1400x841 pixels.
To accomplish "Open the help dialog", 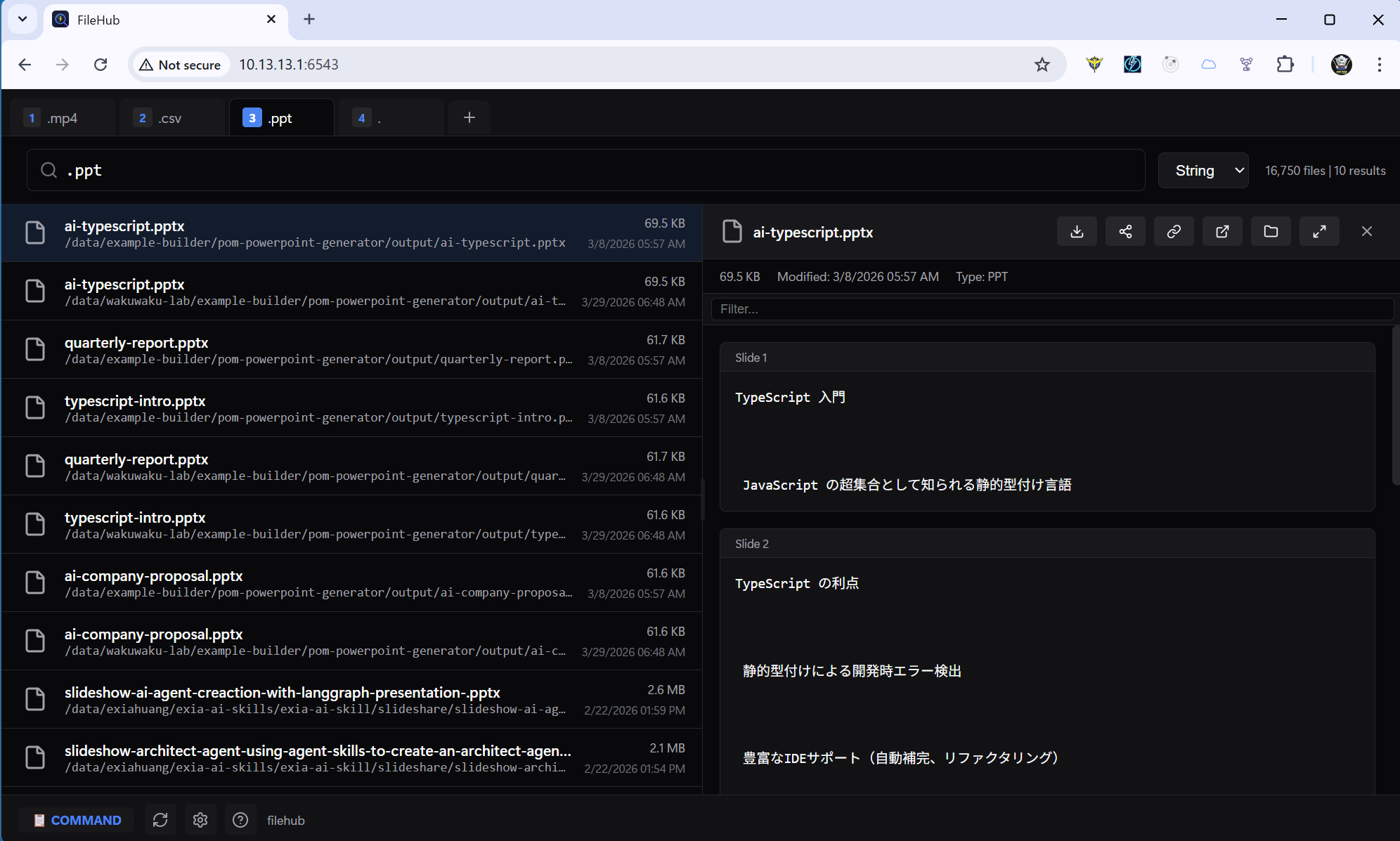I will pos(240,820).
